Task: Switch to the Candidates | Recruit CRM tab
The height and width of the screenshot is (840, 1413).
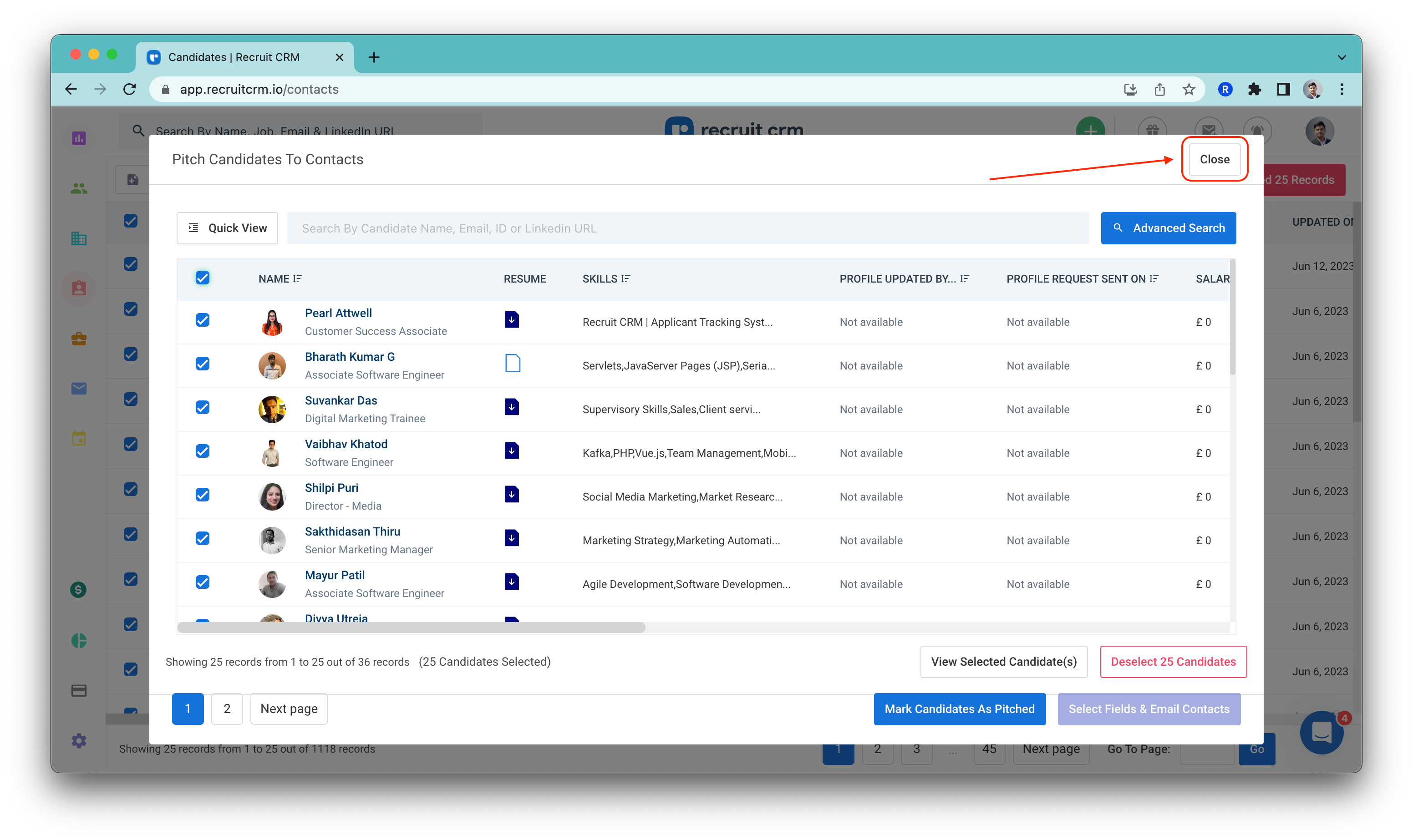Action: pyautogui.click(x=244, y=57)
